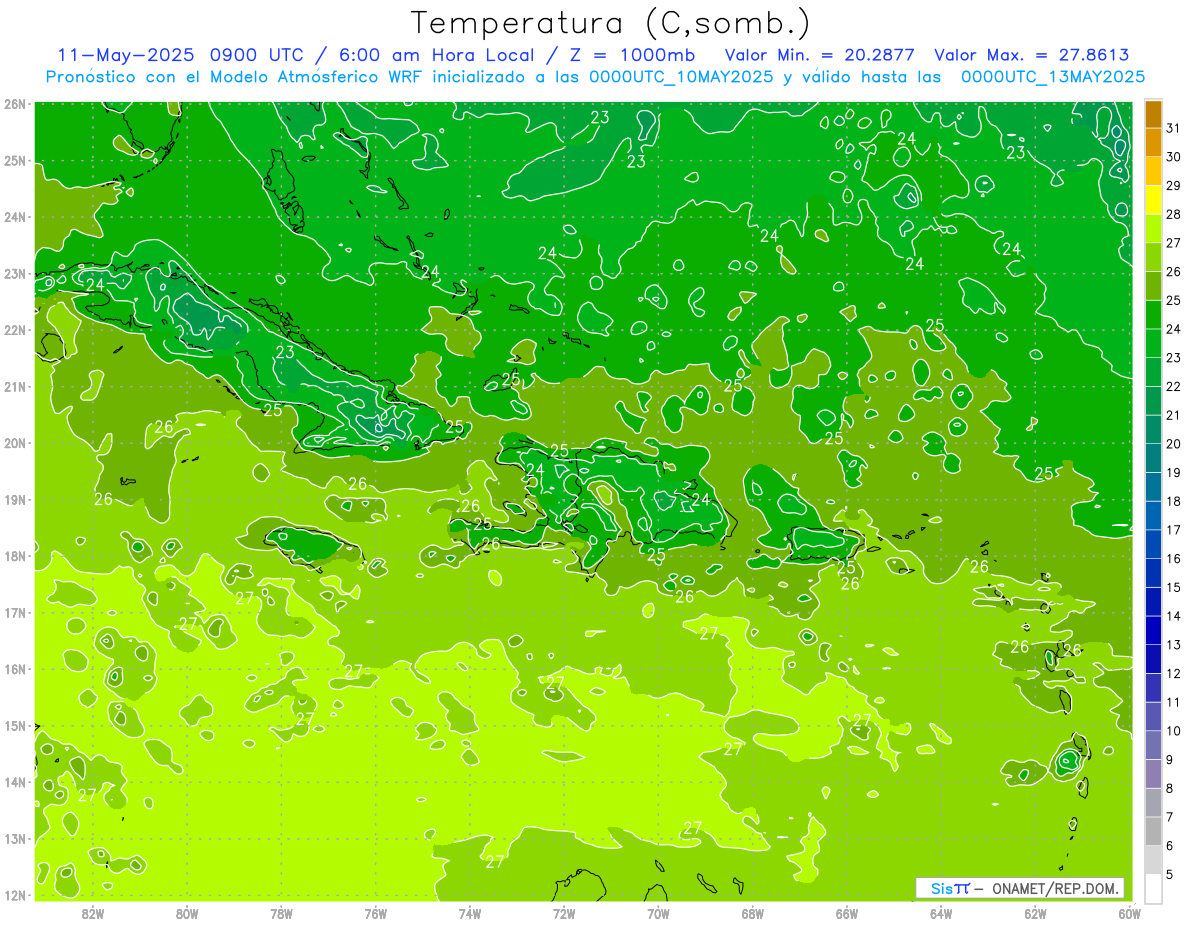The height and width of the screenshot is (927, 1200).
Task: Click the latitude label 12N
Action: click(14, 895)
